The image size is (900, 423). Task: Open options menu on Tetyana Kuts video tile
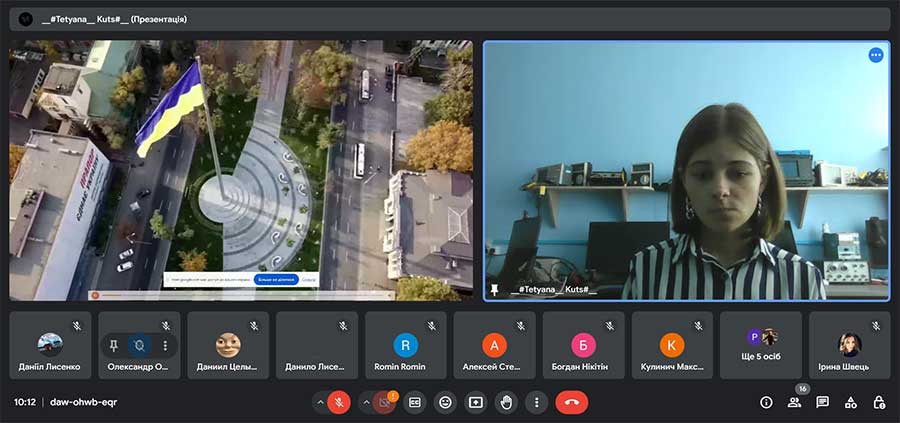click(x=876, y=55)
